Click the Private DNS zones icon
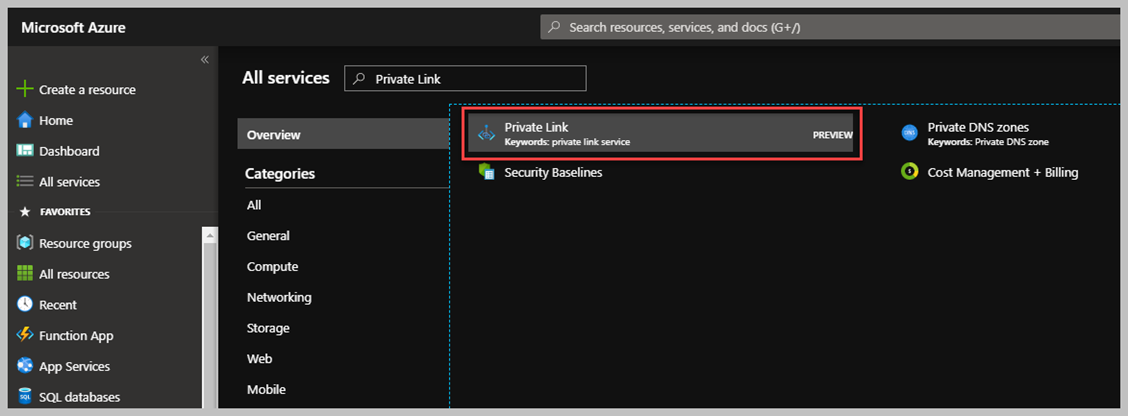The width and height of the screenshot is (1128, 416). tap(909, 133)
